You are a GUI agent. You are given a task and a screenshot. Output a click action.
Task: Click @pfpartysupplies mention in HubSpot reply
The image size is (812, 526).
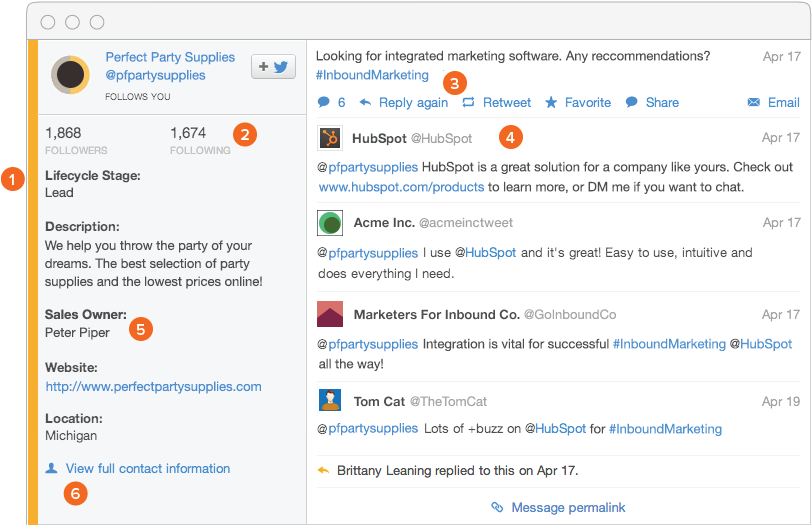coord(368,167)
